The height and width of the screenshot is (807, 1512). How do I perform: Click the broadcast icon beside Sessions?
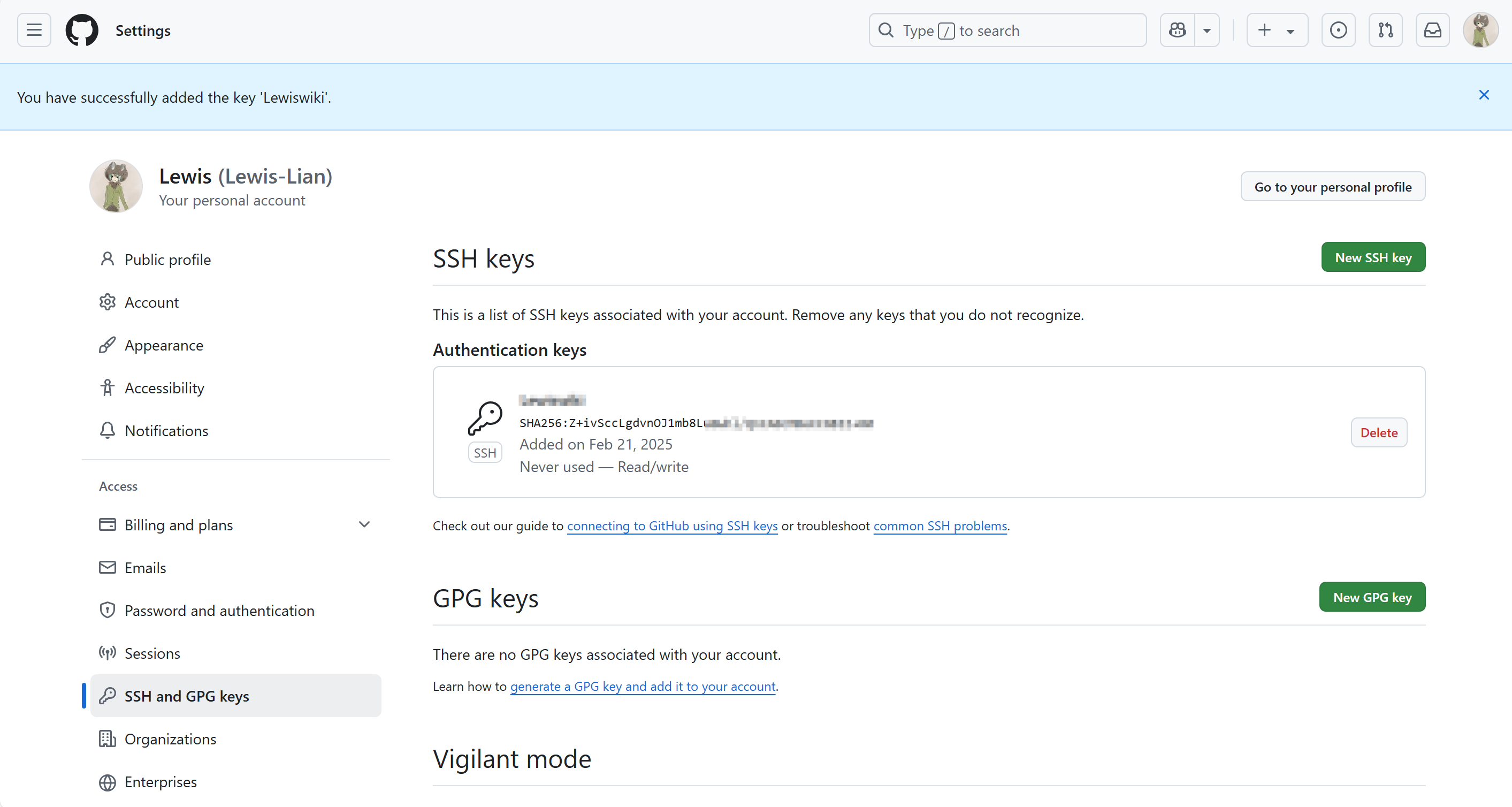(107, 653)
